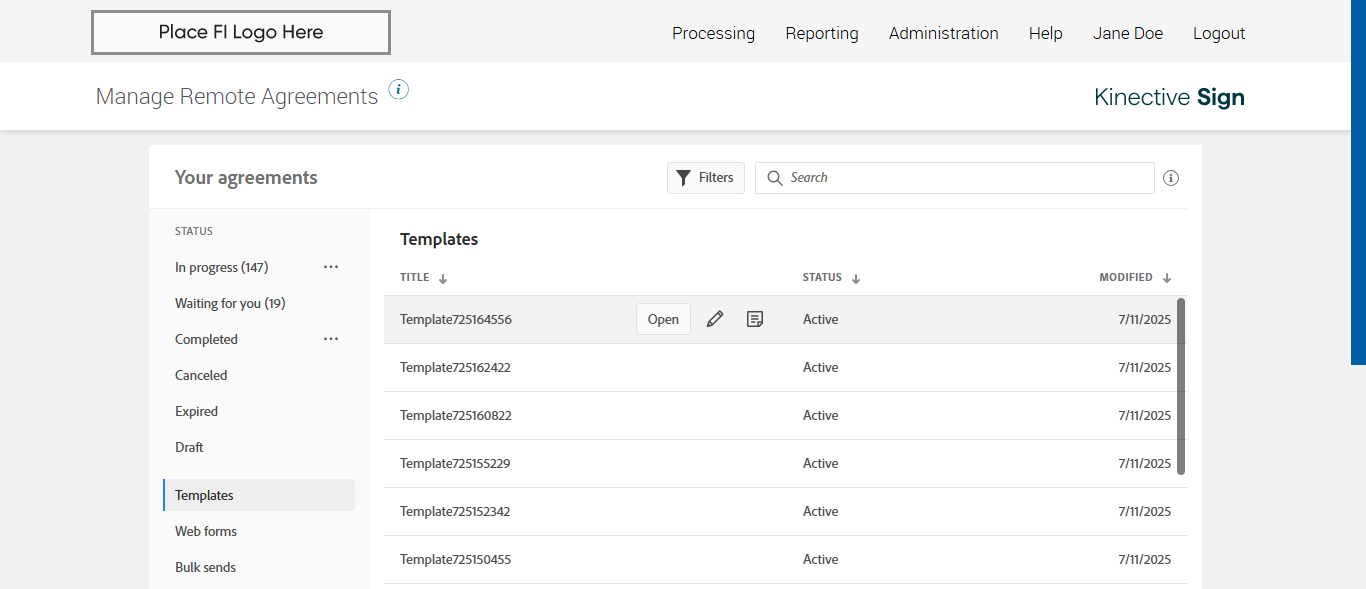Sort templates by Status column arrow
Screen dimensions: 1366x589
pyautogui.click(x=856, y=278)
